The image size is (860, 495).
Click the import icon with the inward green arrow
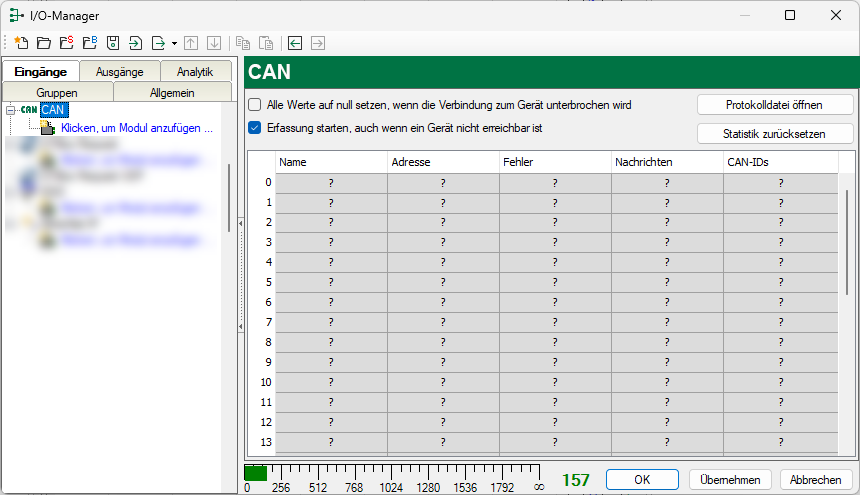(x=135, y=43)
